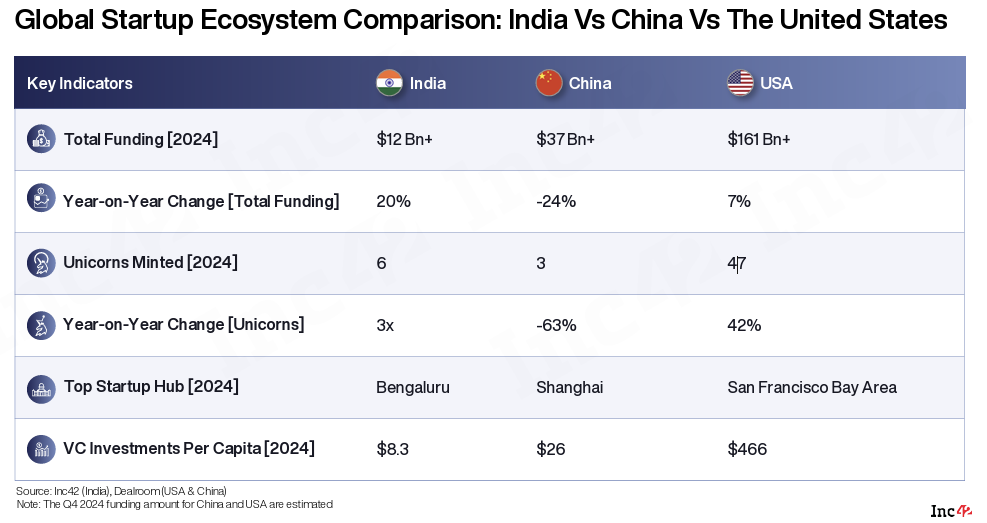Select the USA column header text

click(x=776, y=83)
